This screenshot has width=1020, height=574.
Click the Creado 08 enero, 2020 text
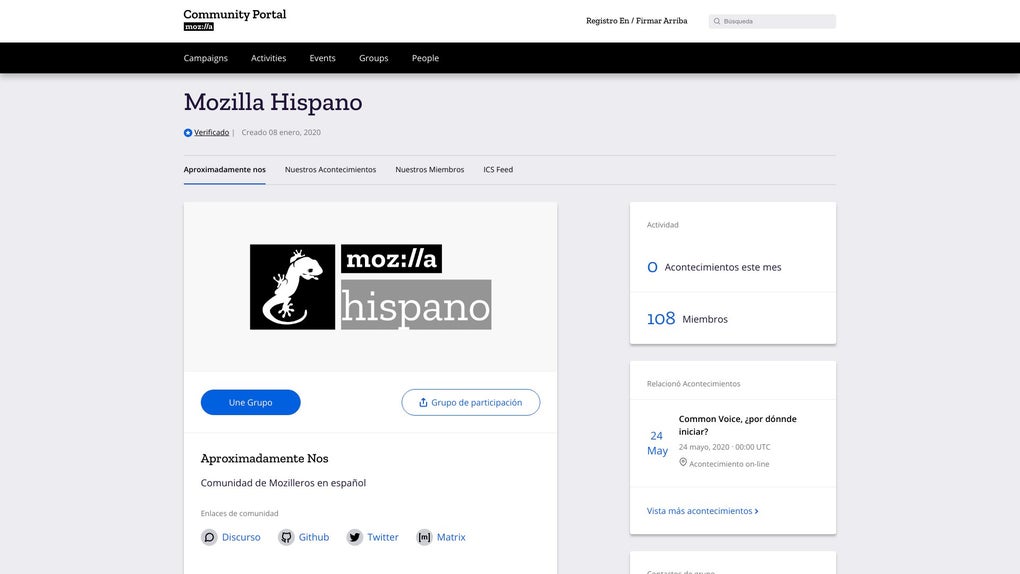(281, 133)
